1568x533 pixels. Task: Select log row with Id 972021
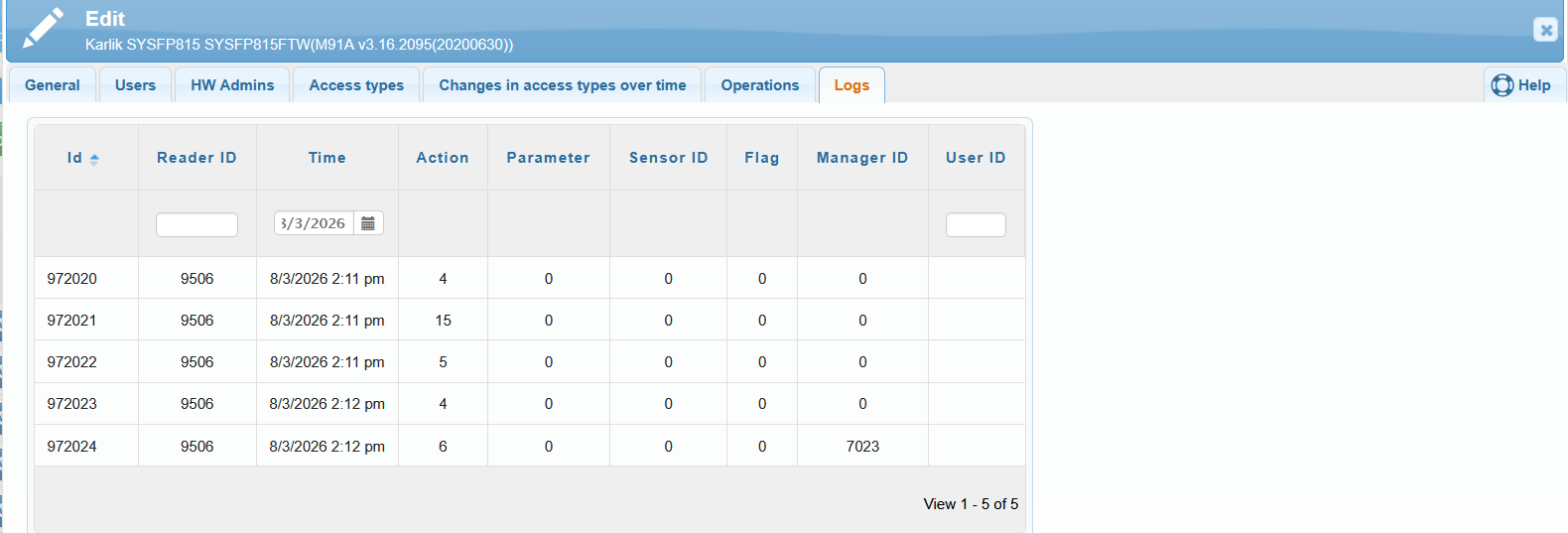point(530,321)
